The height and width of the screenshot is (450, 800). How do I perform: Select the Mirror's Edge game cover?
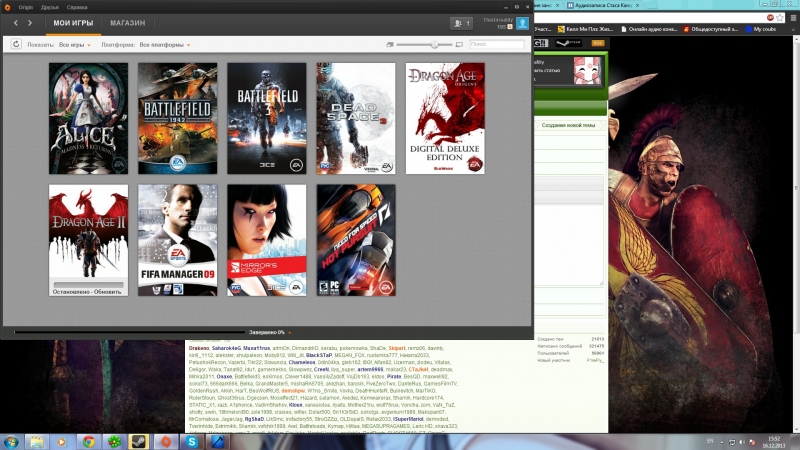267,240
